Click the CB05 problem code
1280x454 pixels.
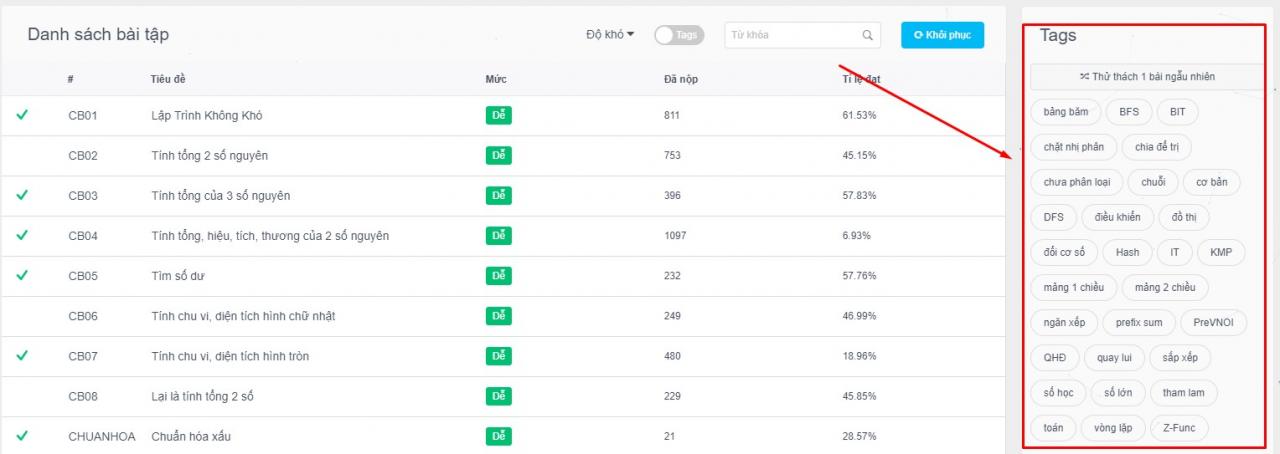pos(83,276)
